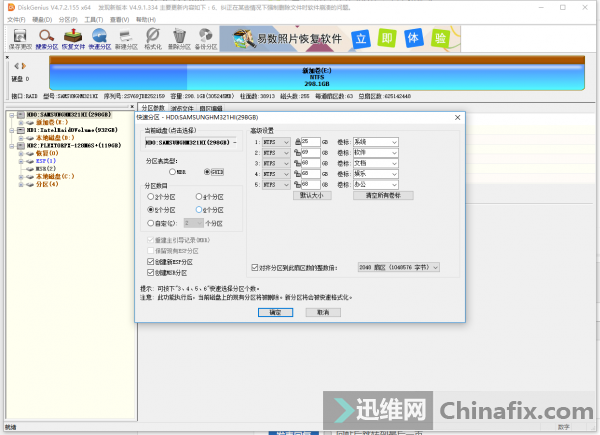Viewport: 600px width, 435px height.
Task: Click the HD2 PLEXTOR disk icon in the tree
Action: tap(21, 146)
